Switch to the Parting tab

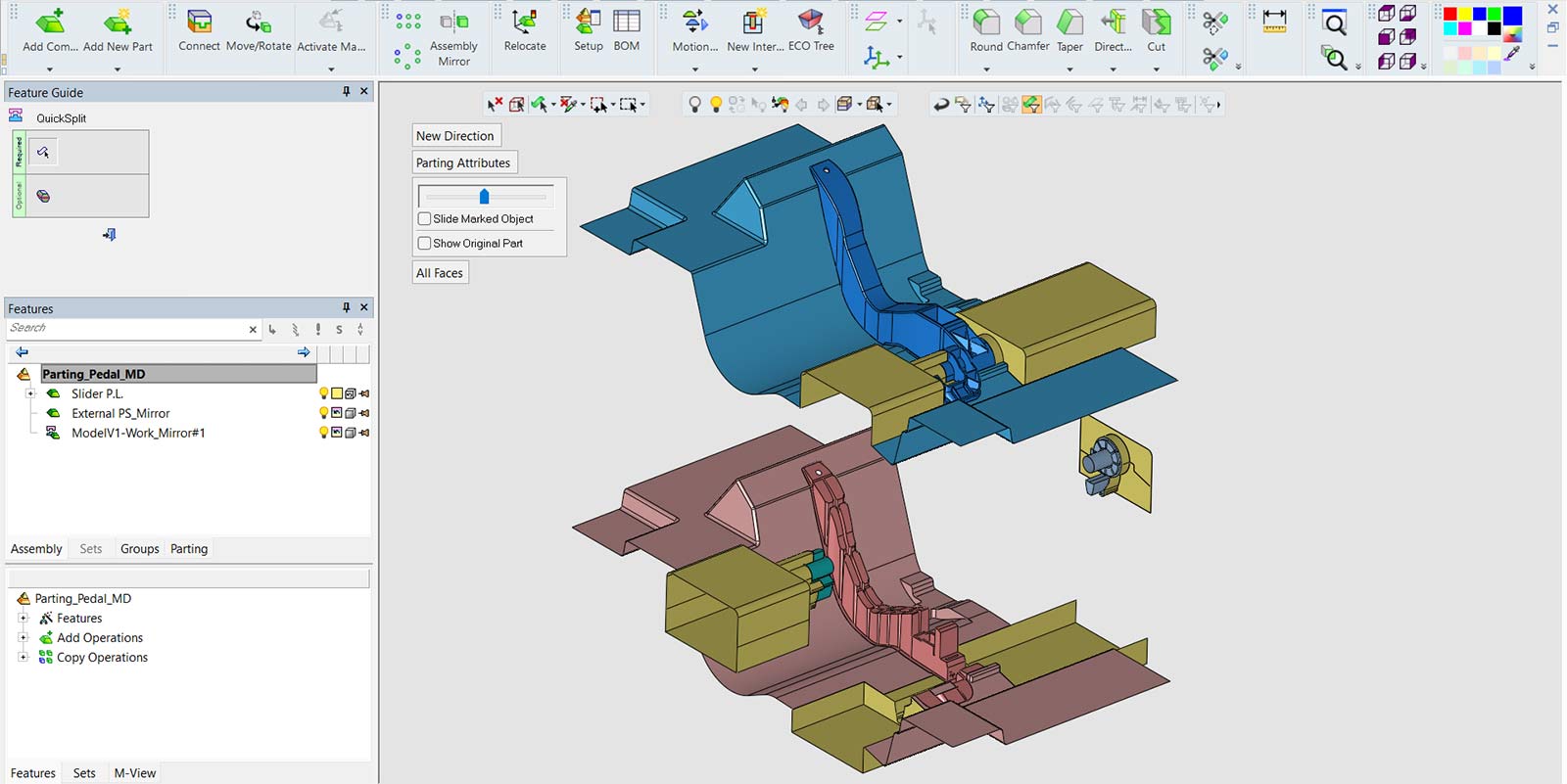pos(189,549)
